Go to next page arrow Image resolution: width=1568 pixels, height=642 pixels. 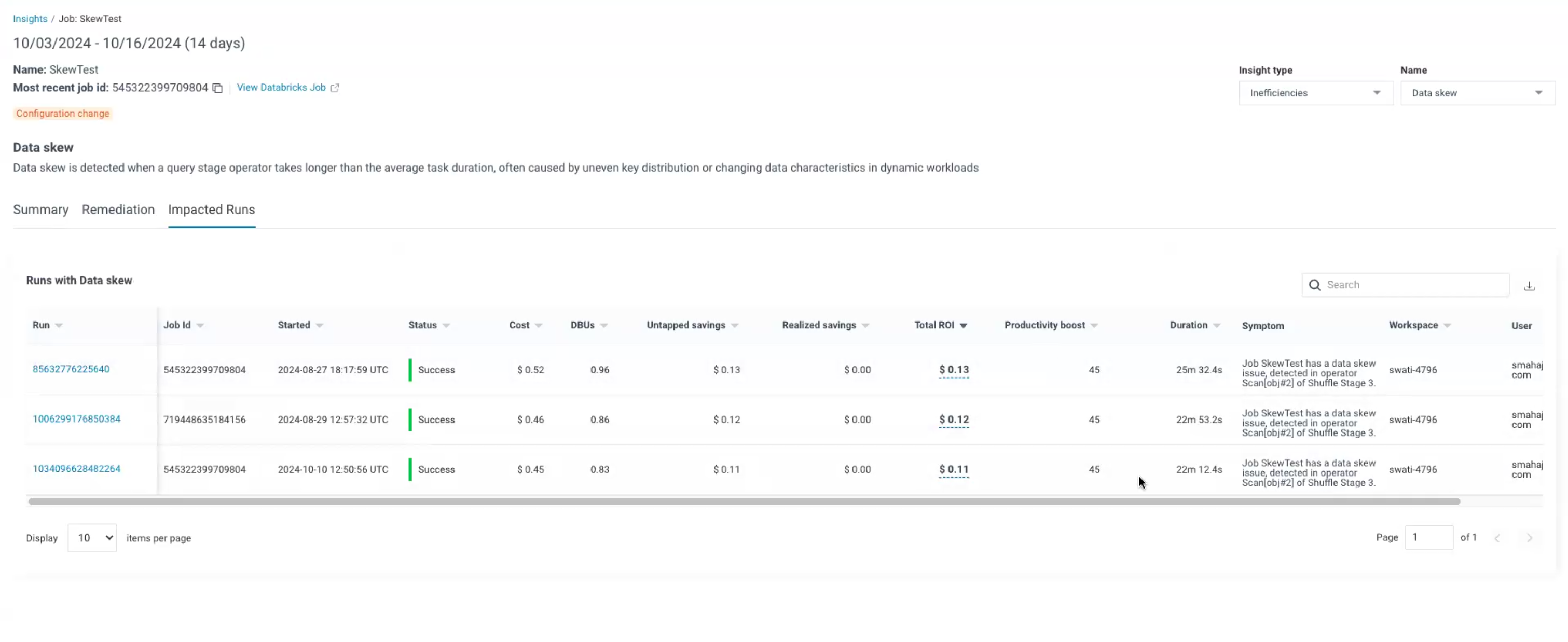[1529, 538]
